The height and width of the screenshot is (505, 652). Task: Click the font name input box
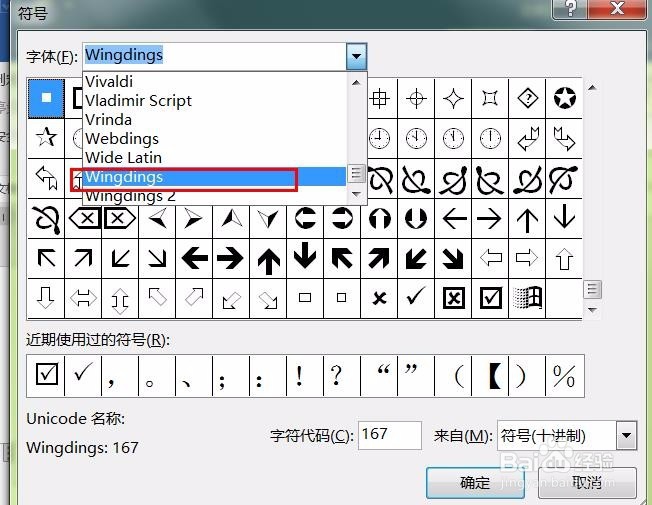click(215, 56)
